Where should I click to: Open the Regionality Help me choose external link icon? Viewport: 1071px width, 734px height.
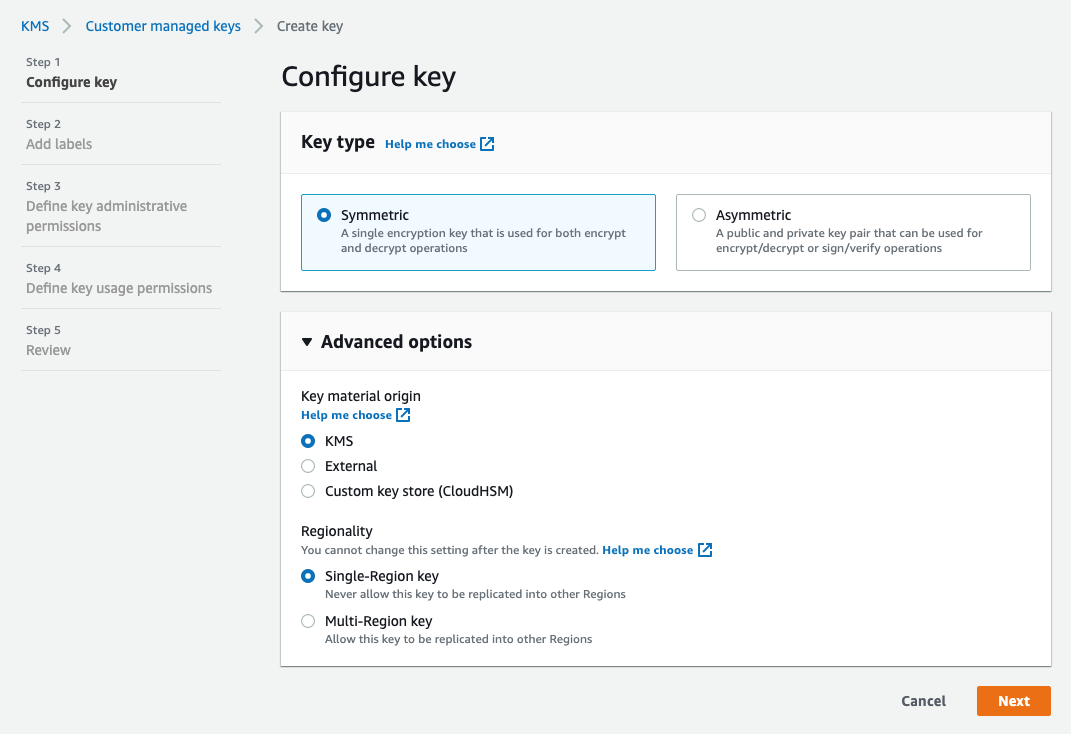705,549
